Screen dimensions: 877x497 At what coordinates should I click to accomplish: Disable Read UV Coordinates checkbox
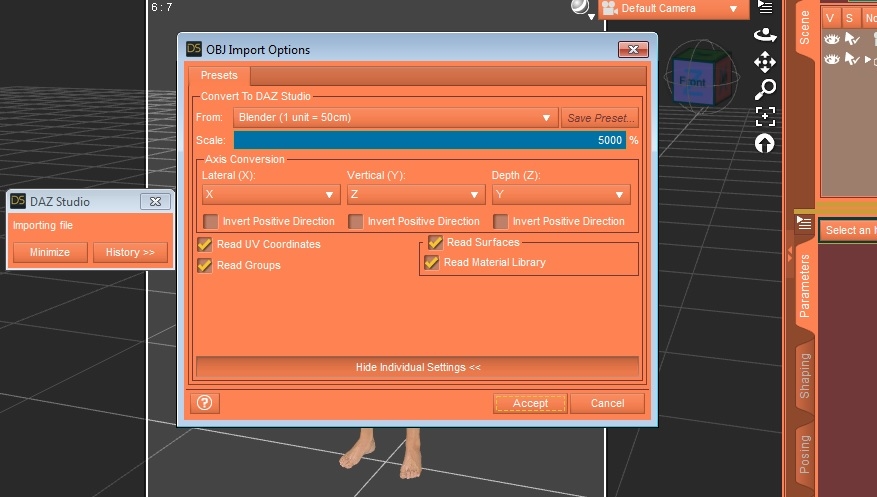(205, 244)
